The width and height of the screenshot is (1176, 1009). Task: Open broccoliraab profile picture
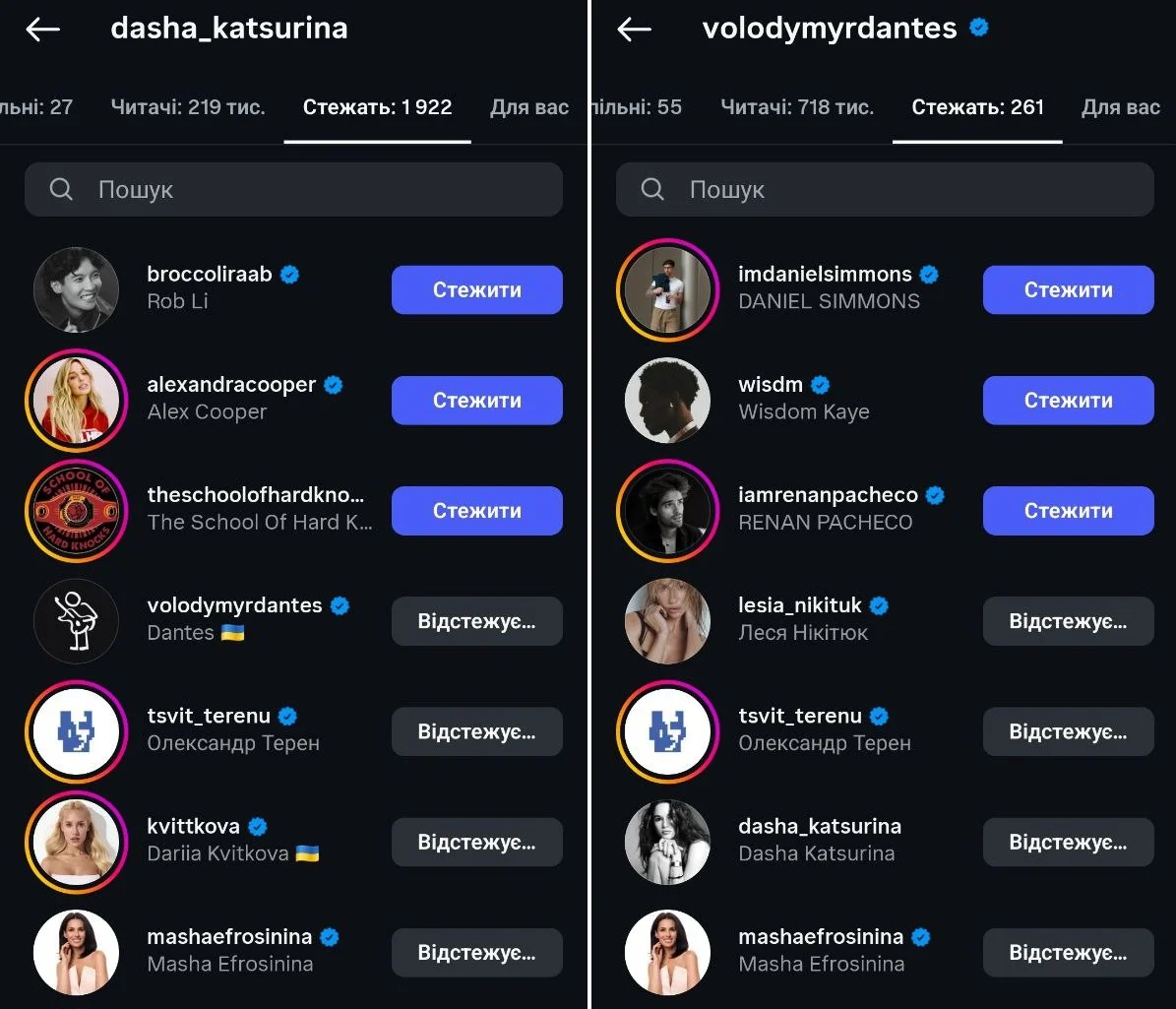pyautogui.click(x=76, y=289)
